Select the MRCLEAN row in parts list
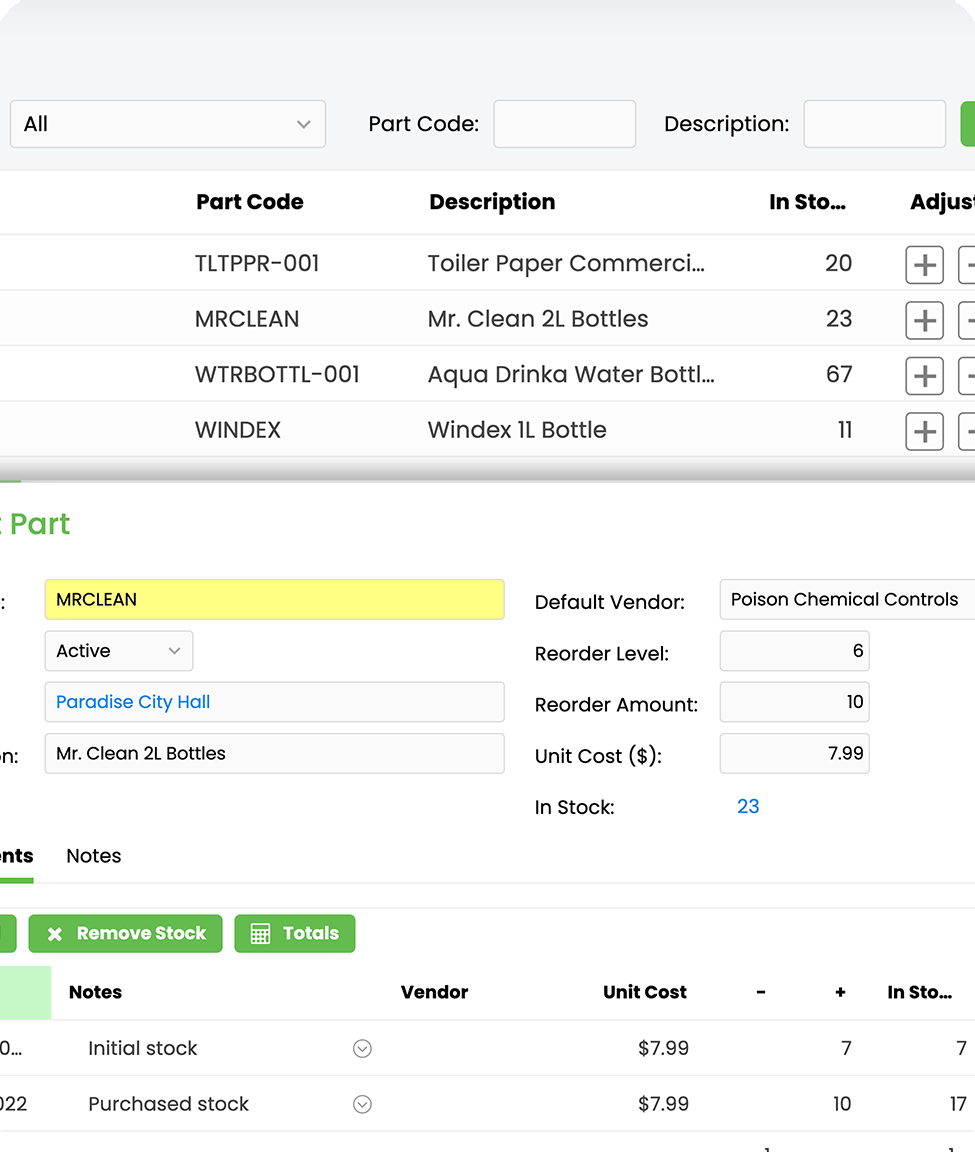Viewport: 975px width, 1152px height. pos(487,319)
